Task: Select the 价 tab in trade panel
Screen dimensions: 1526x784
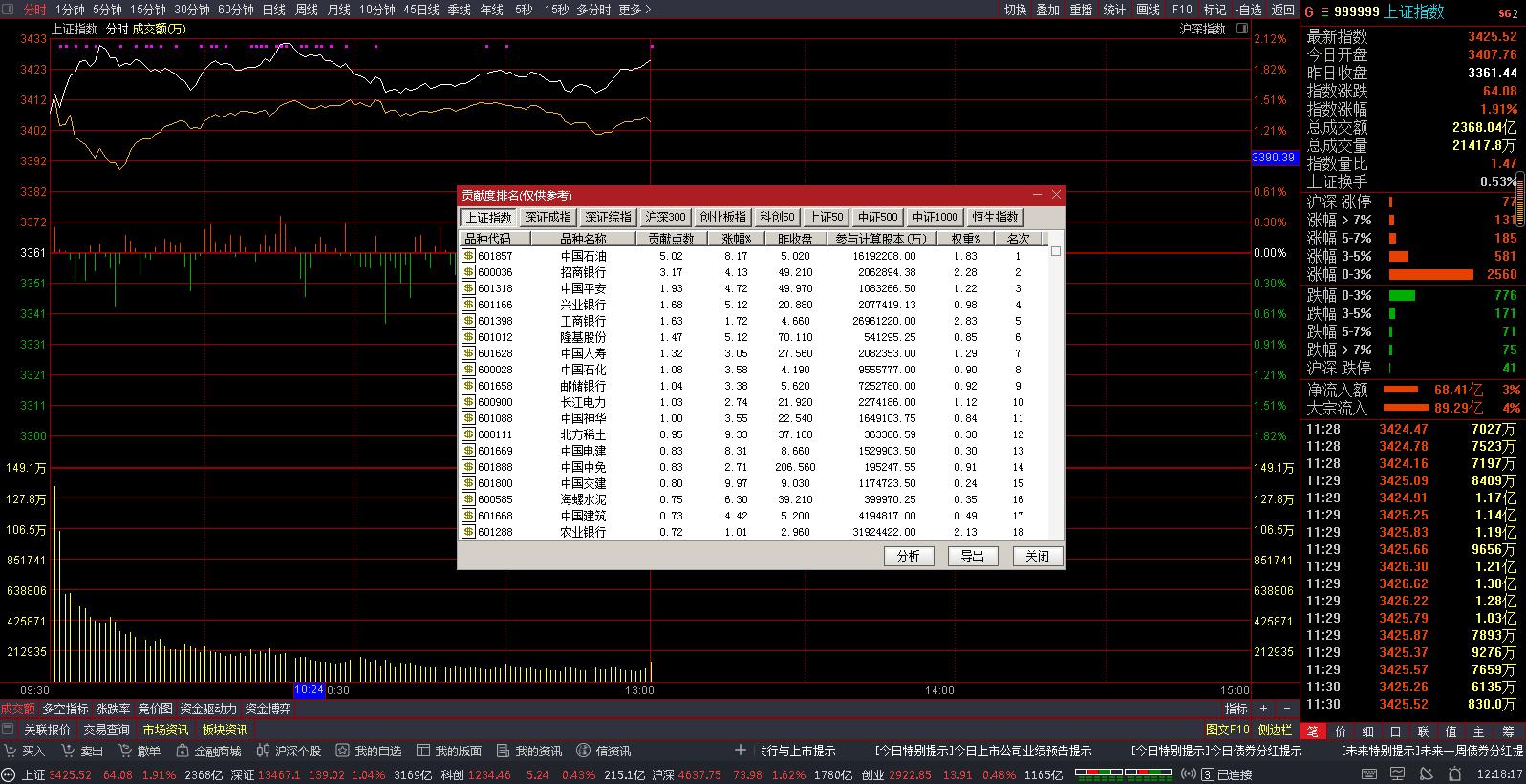Action: pyautogui.click(x=1341, y=731)
